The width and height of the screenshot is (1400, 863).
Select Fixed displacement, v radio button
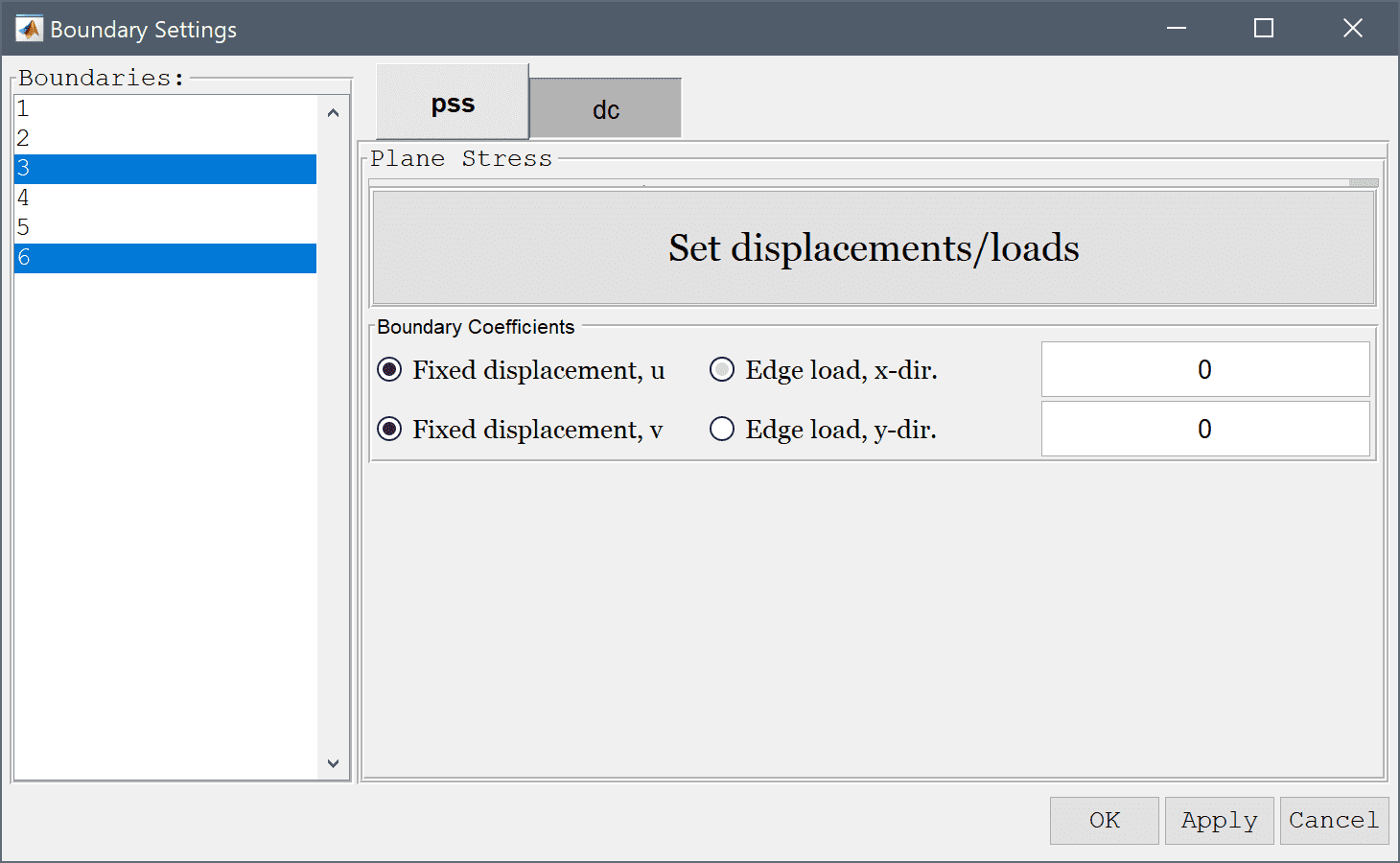coord(389,430)
